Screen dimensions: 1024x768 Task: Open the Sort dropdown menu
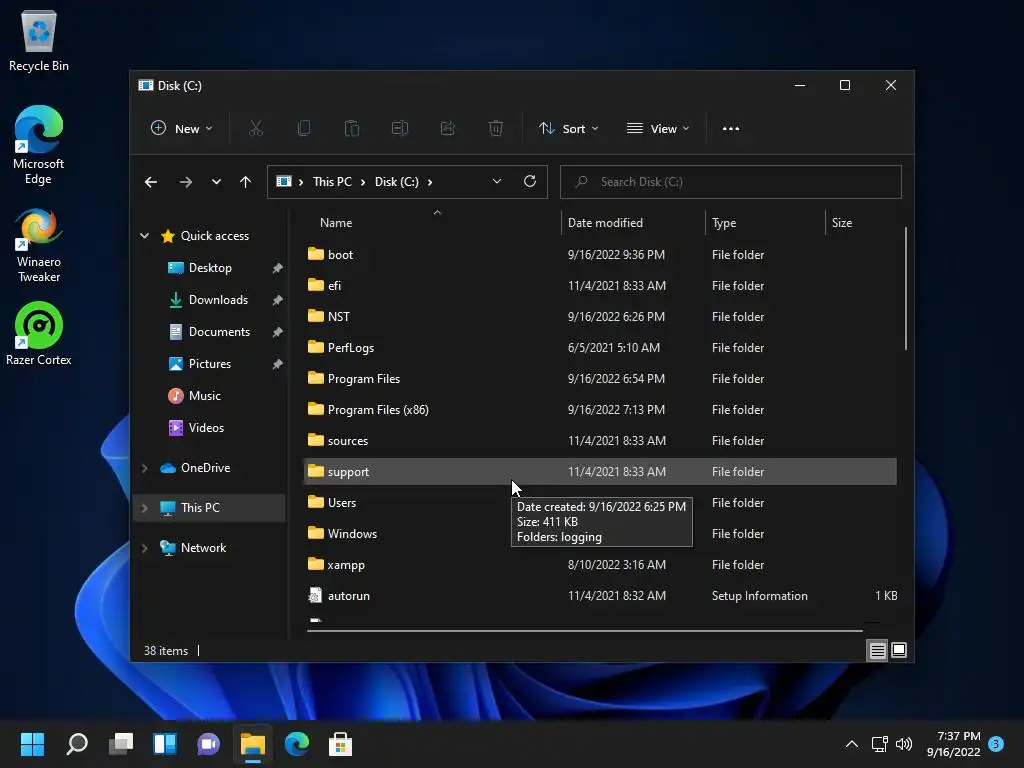click(x=568, y=129)
